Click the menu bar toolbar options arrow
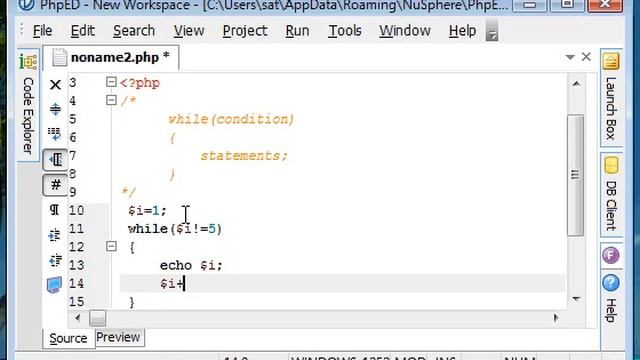Image resolution: width=640 pixels, height=360 pixels. (x=492, y=31)
